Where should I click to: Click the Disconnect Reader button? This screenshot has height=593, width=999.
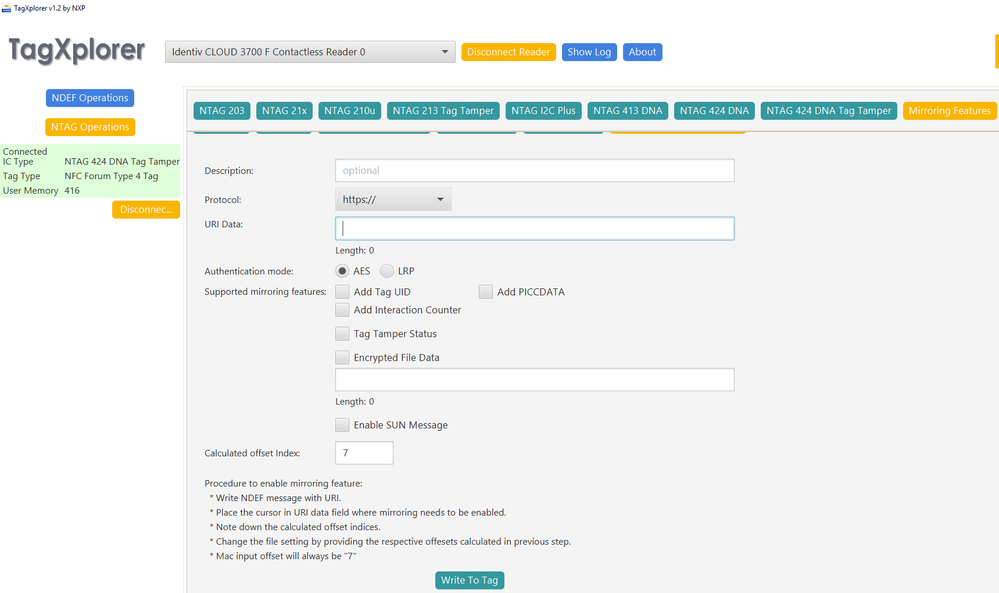(508, 52)
